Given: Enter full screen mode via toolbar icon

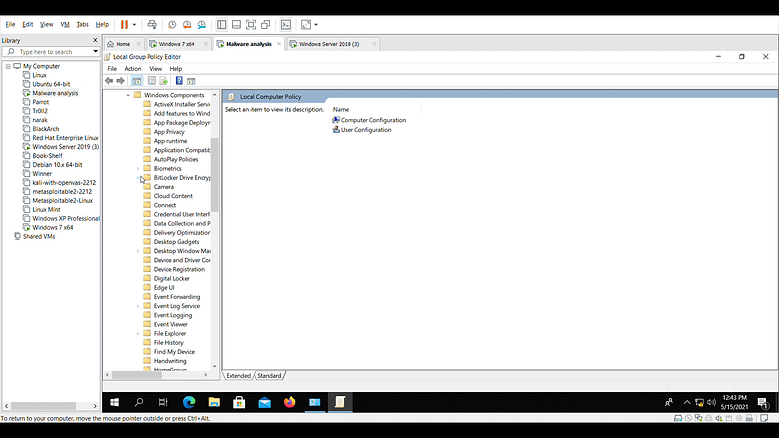Looking at the screenshot, I should click(251, 24).
